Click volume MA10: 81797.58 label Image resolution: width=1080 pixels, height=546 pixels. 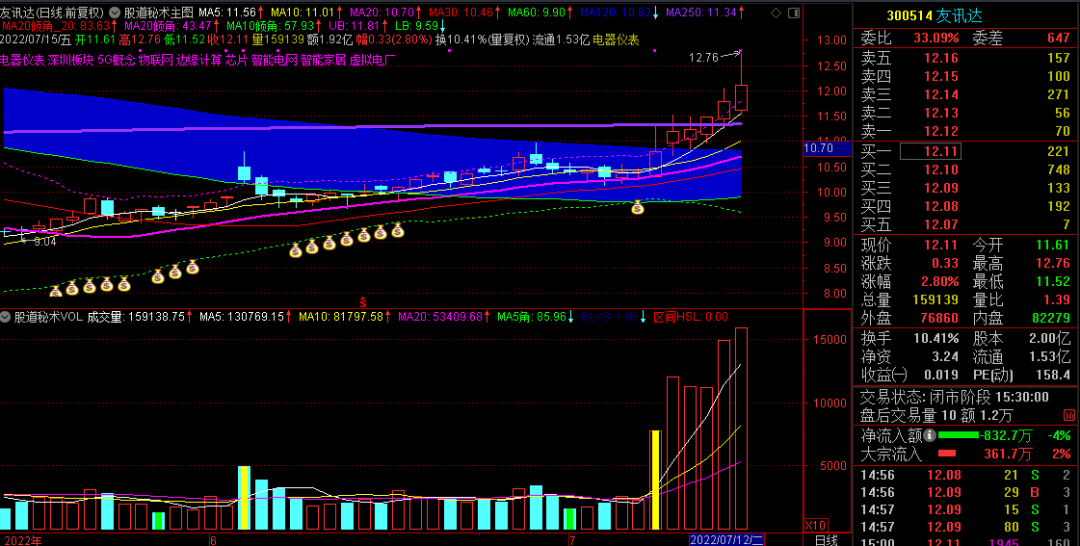[342, 317]
